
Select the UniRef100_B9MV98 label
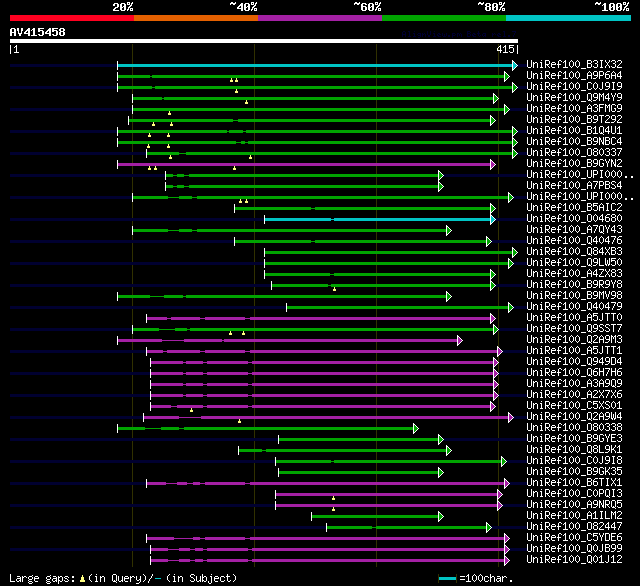click(x=574, y=296)
